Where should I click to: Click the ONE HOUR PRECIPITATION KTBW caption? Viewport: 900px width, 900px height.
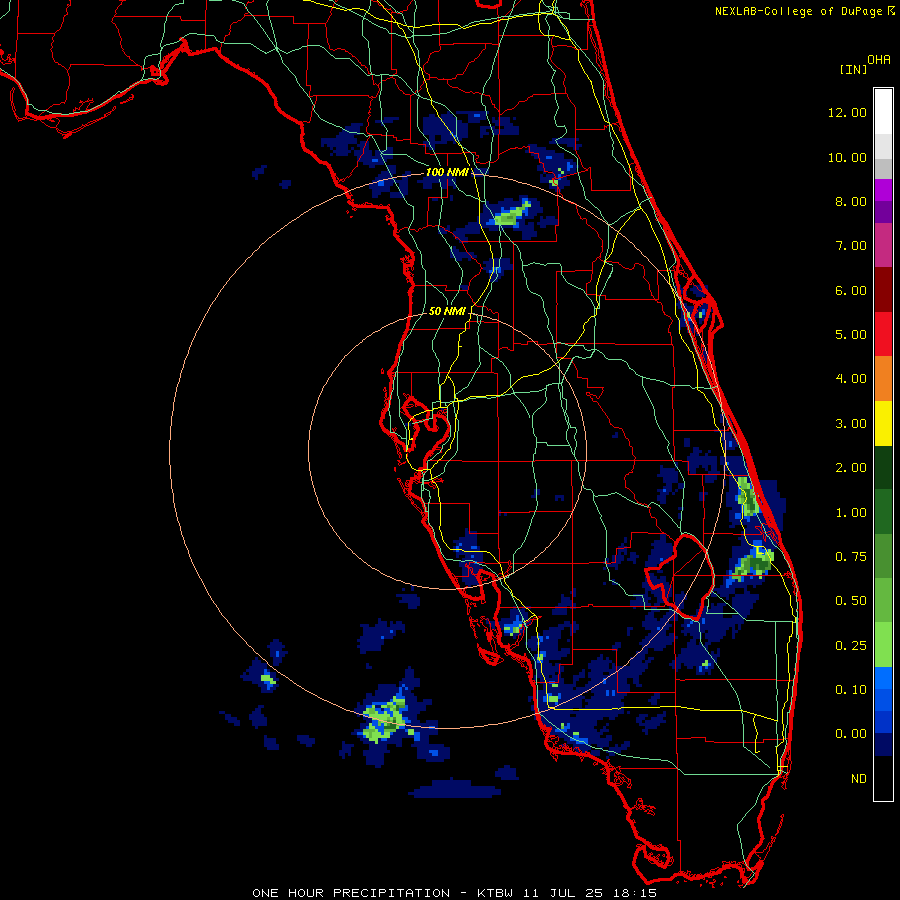click(454, 893)
